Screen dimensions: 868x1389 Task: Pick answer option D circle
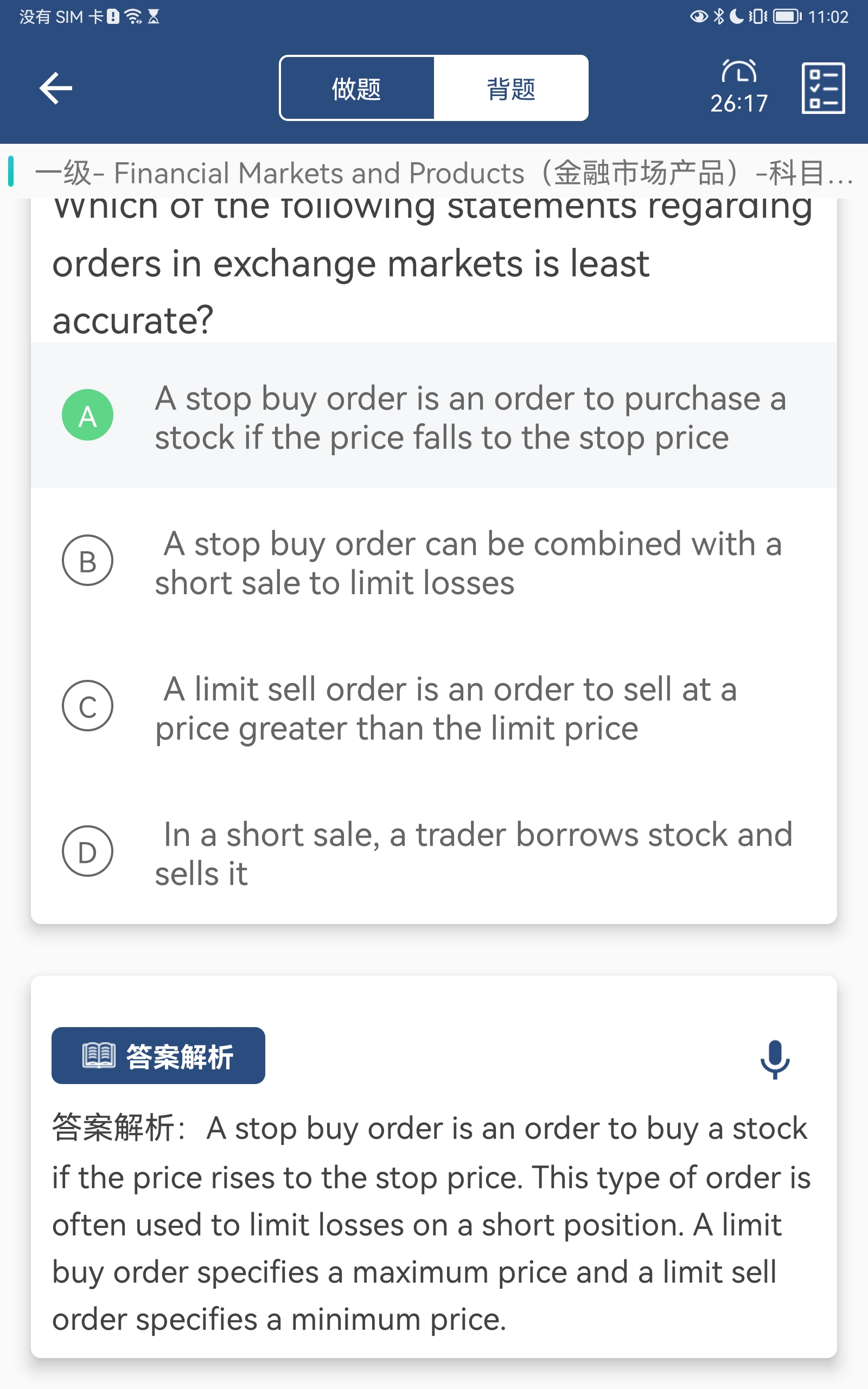point(87,851)
